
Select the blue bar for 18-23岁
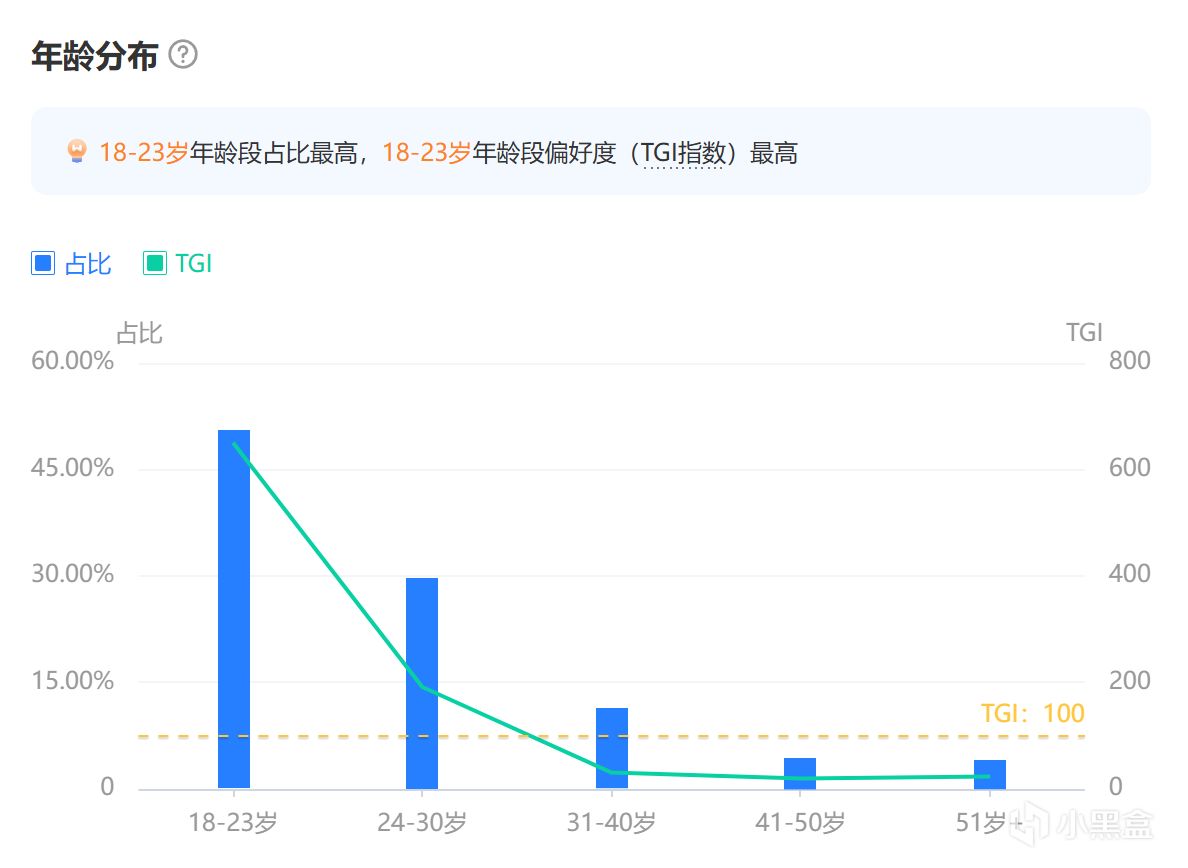click(234, 608)
